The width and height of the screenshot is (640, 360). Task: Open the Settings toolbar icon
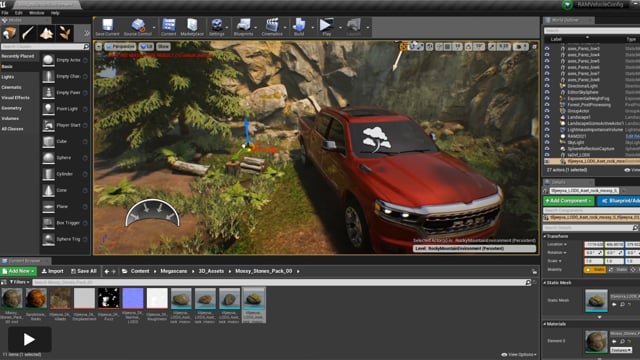coord(217,25)
